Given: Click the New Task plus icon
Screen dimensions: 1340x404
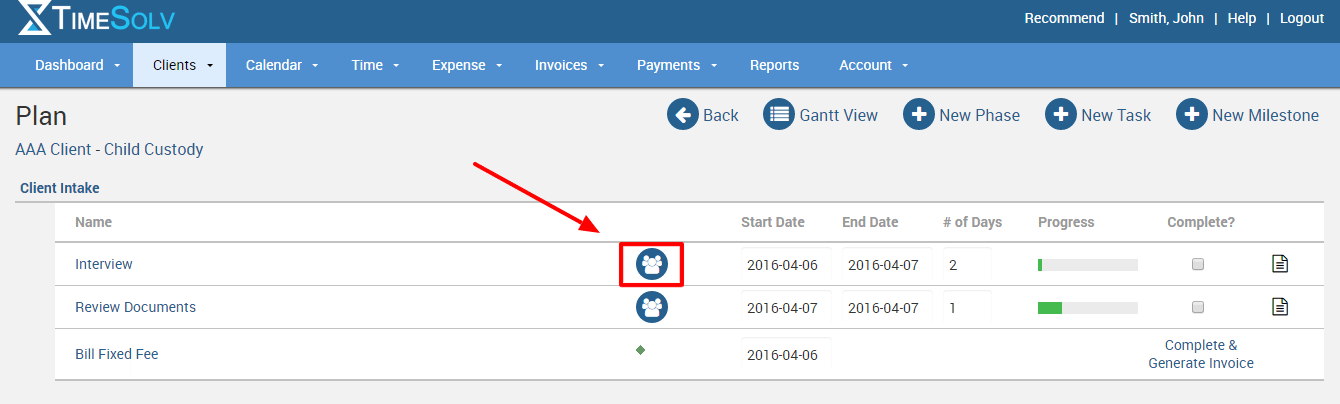Looking at the screenshot, I should [1060, 115].
